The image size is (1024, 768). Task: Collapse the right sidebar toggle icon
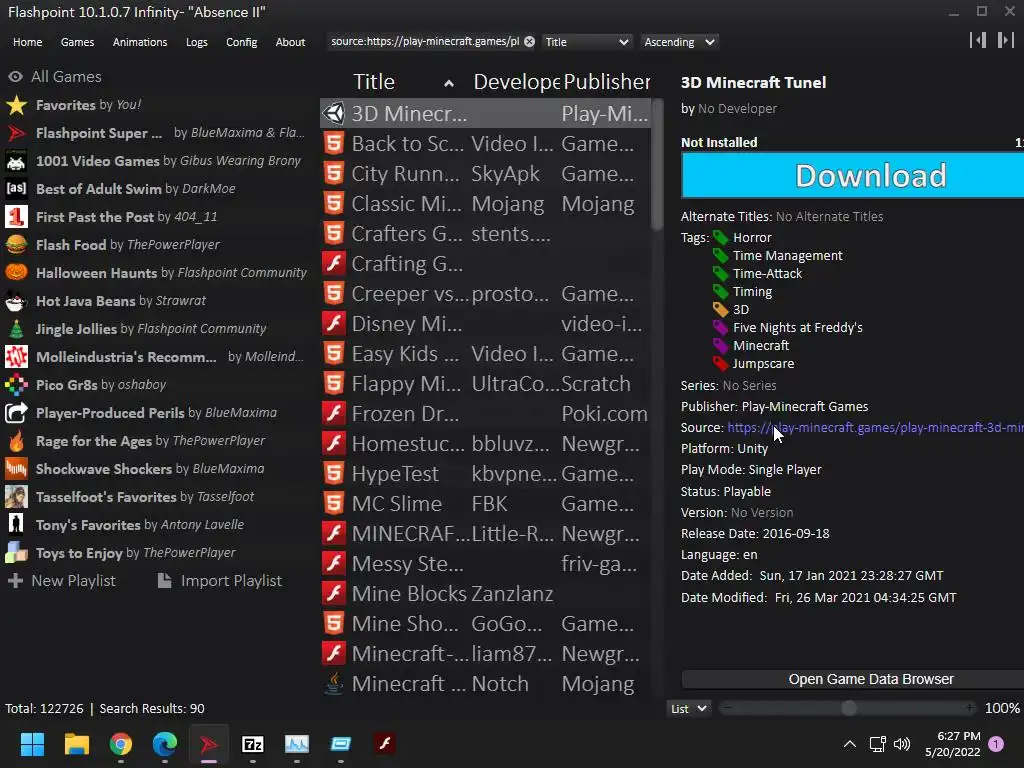1005,40
